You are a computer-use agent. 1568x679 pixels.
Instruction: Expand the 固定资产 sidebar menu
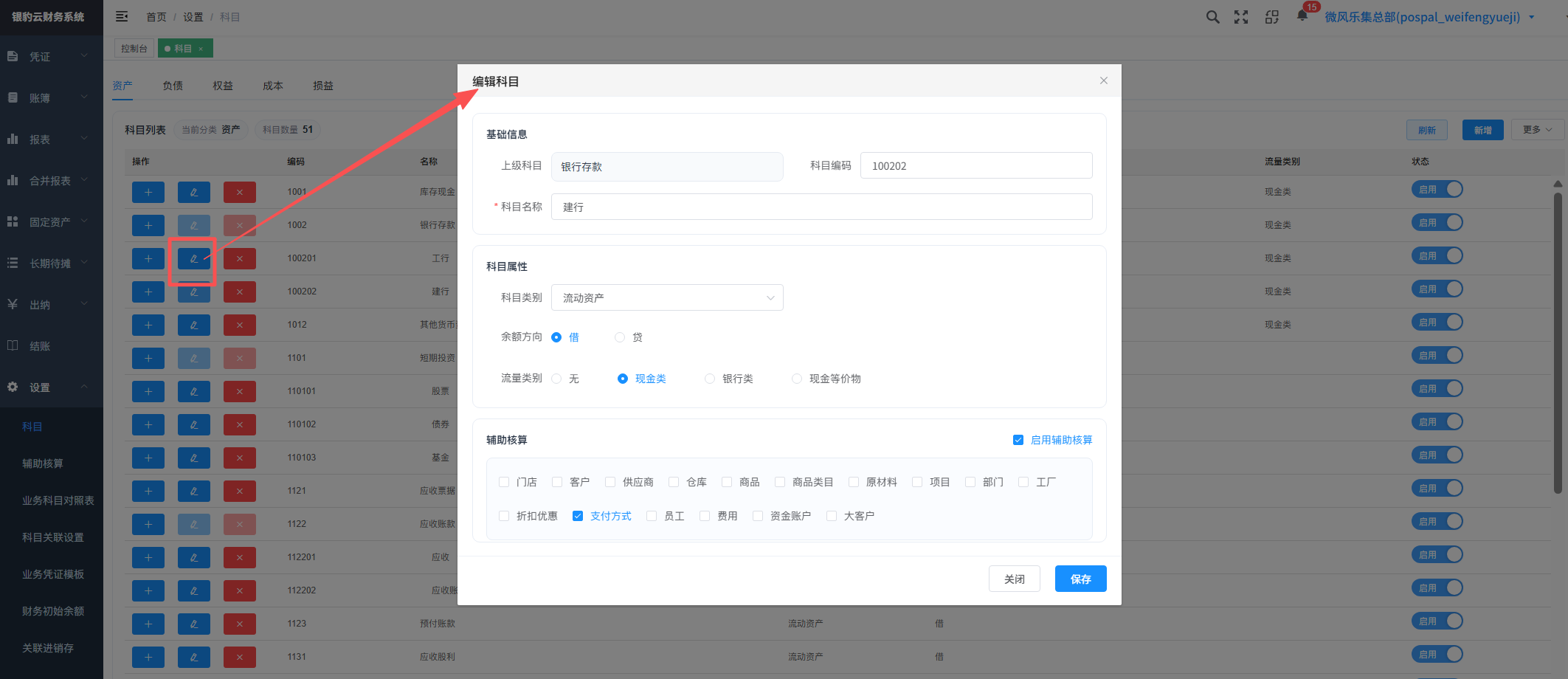pyautogui.click(x=51, y=221)
